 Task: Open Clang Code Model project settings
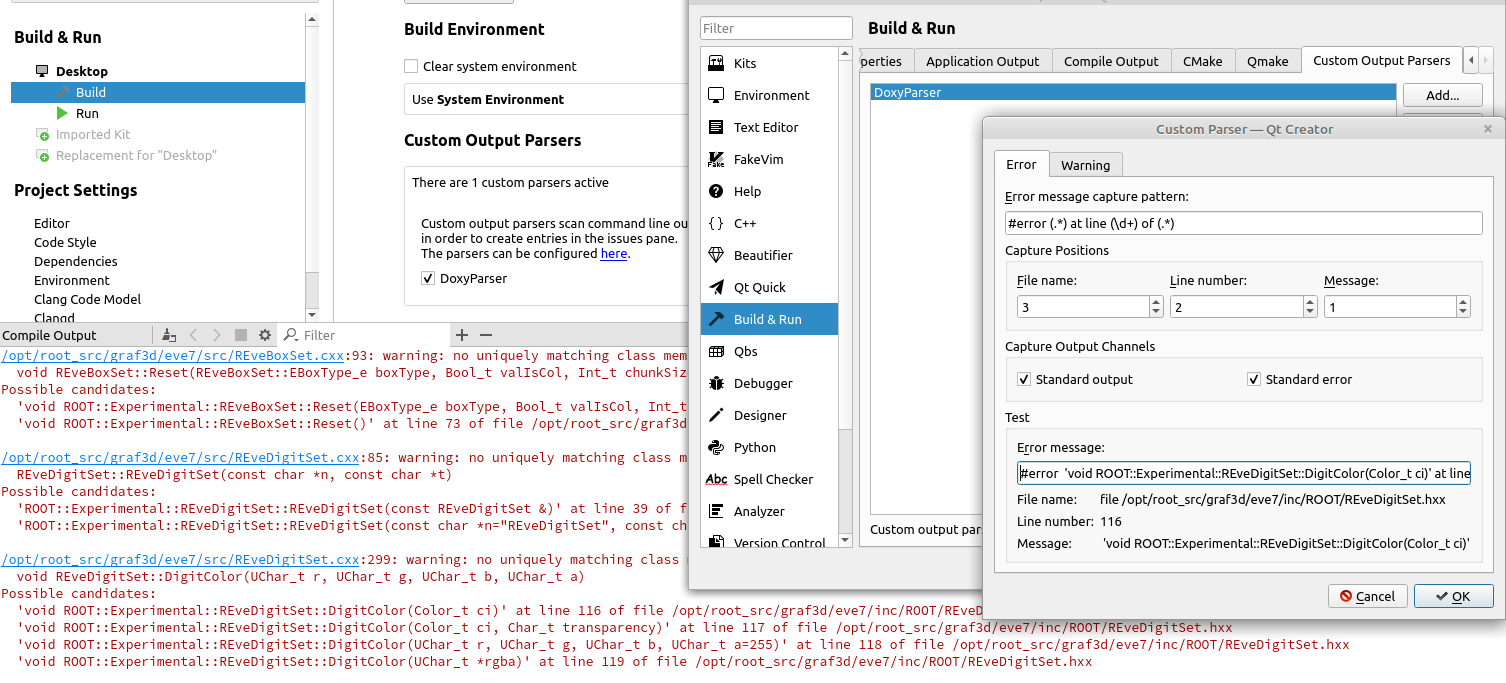pyautogui.click(x=87, y=299)
